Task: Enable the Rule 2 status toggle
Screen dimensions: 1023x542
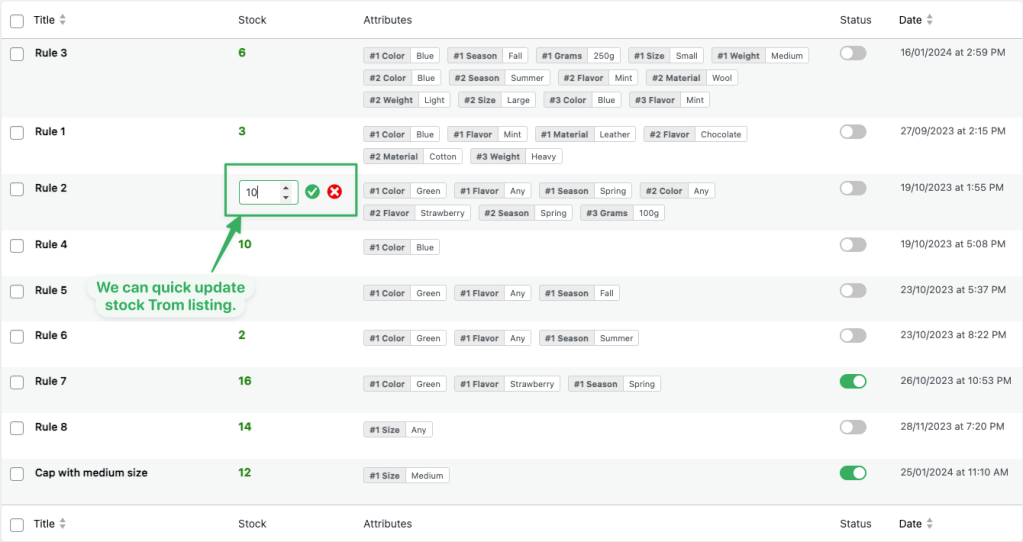Action: (x=853, y=188)
